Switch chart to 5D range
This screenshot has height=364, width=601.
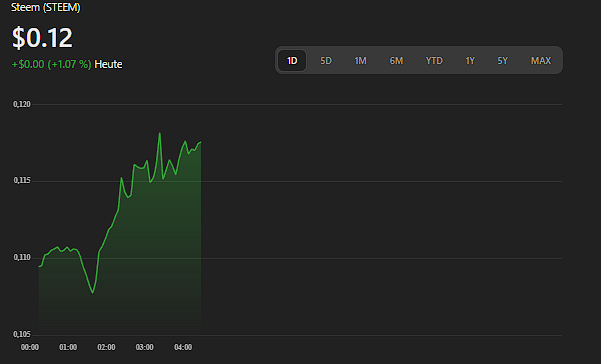click(x=326, y=61)
